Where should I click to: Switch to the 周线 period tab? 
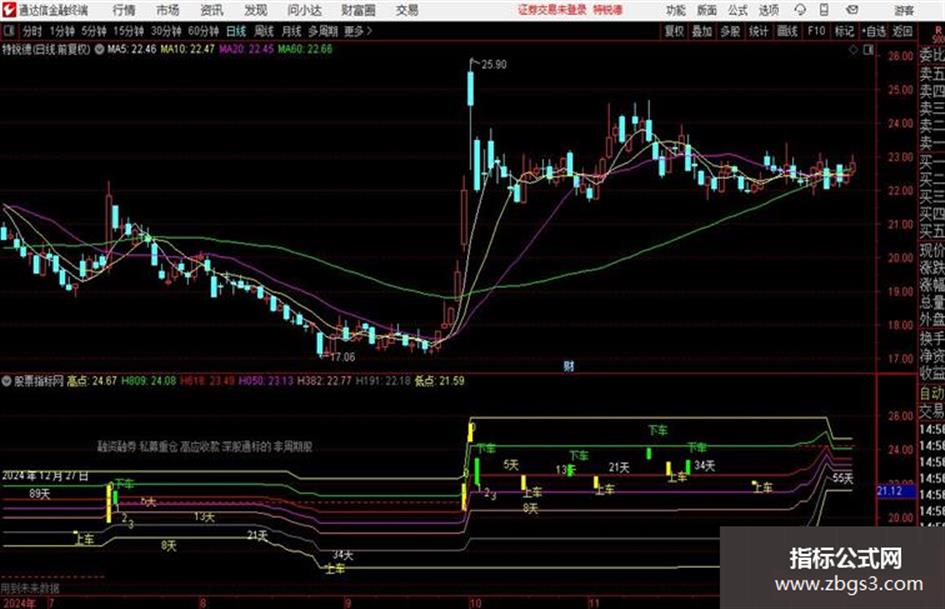coord(263,31)
